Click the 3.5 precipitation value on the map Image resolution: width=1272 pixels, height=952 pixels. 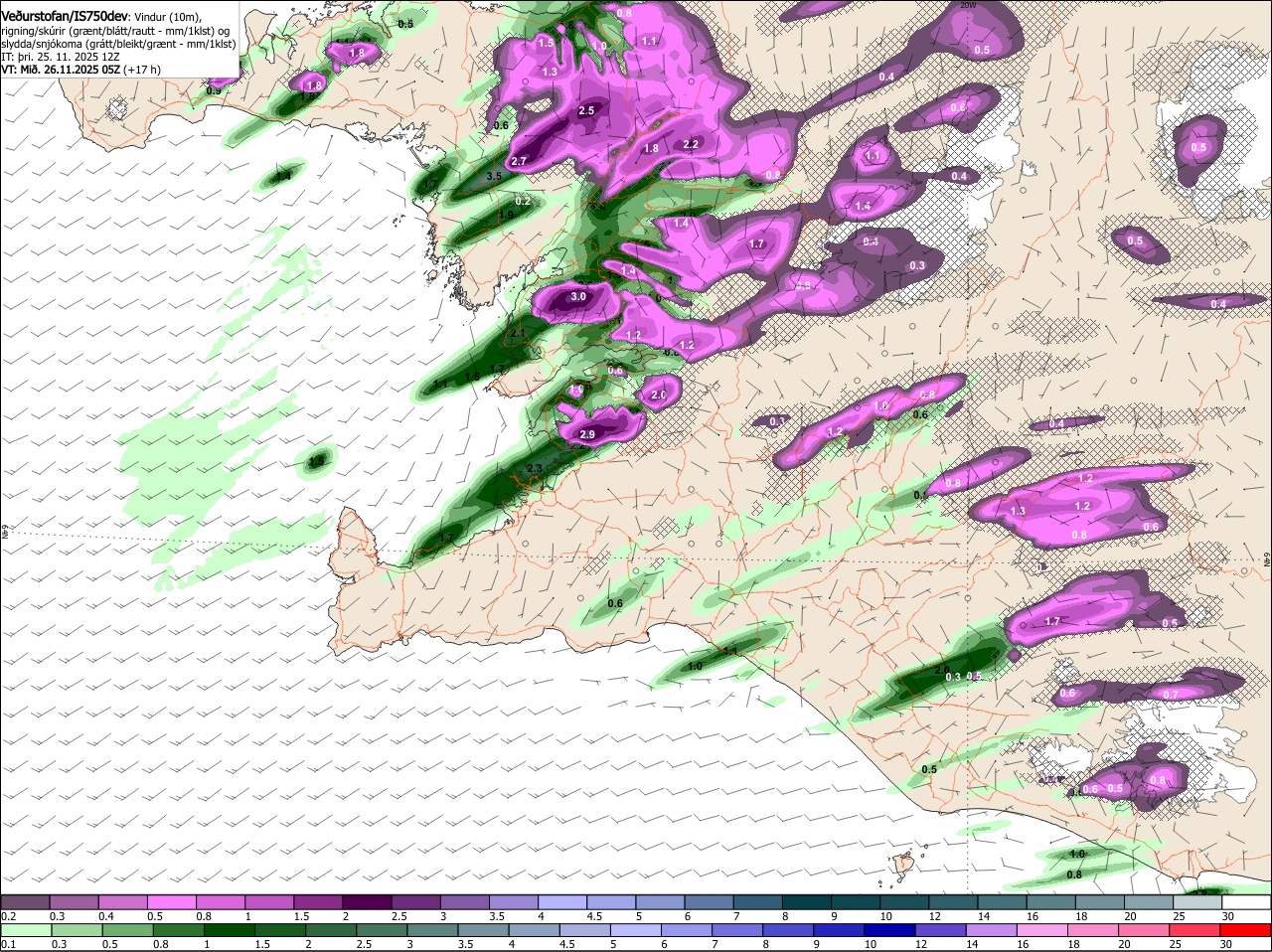tap(494, 176)
